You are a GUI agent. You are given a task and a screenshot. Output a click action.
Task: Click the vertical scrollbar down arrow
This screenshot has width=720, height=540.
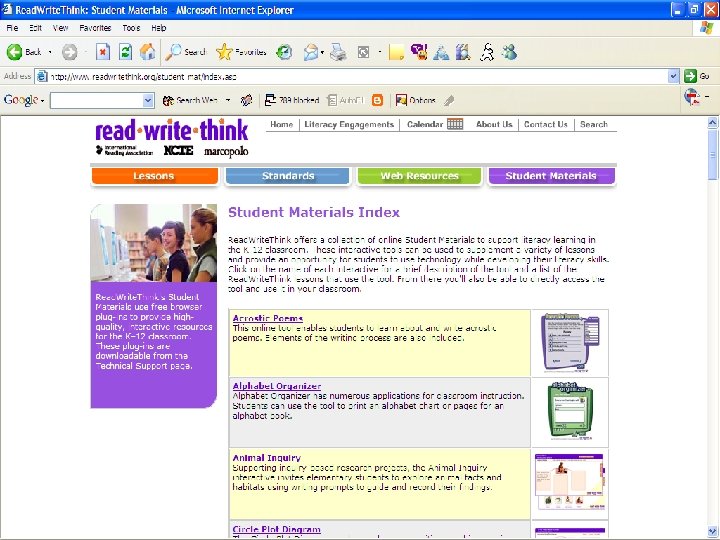click(713, 531)
